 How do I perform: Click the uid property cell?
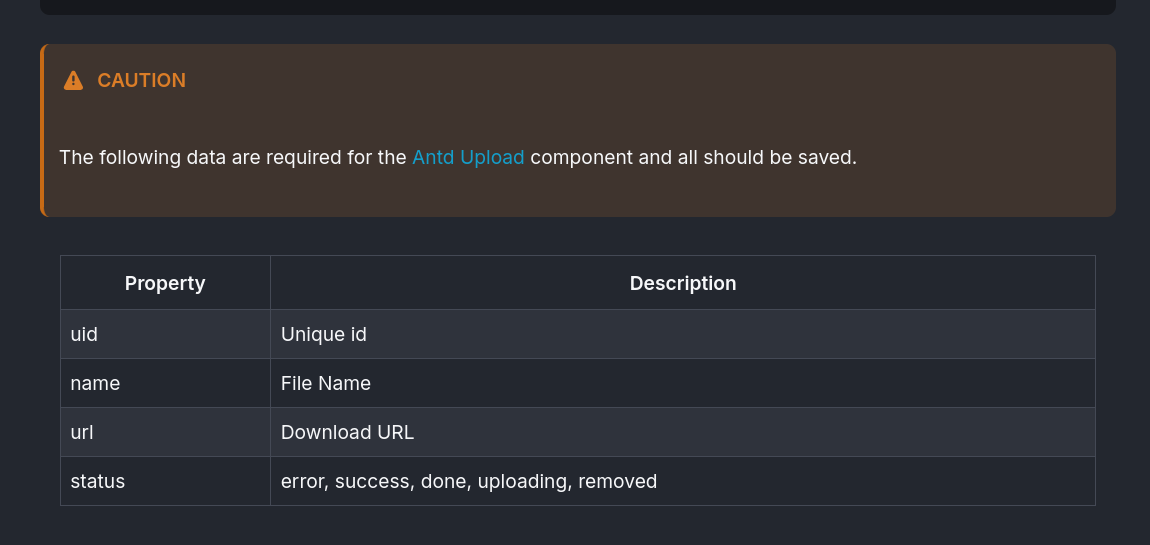(165, 334)
